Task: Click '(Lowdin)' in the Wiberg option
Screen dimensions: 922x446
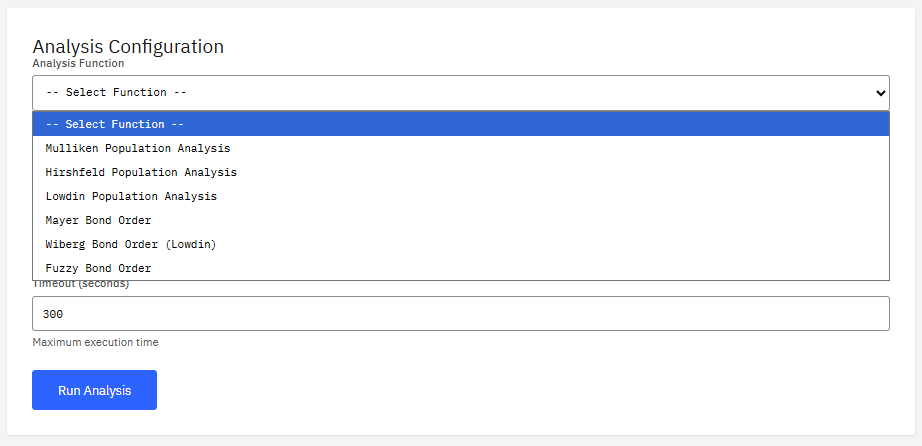Action: click(x=188, y=244)
